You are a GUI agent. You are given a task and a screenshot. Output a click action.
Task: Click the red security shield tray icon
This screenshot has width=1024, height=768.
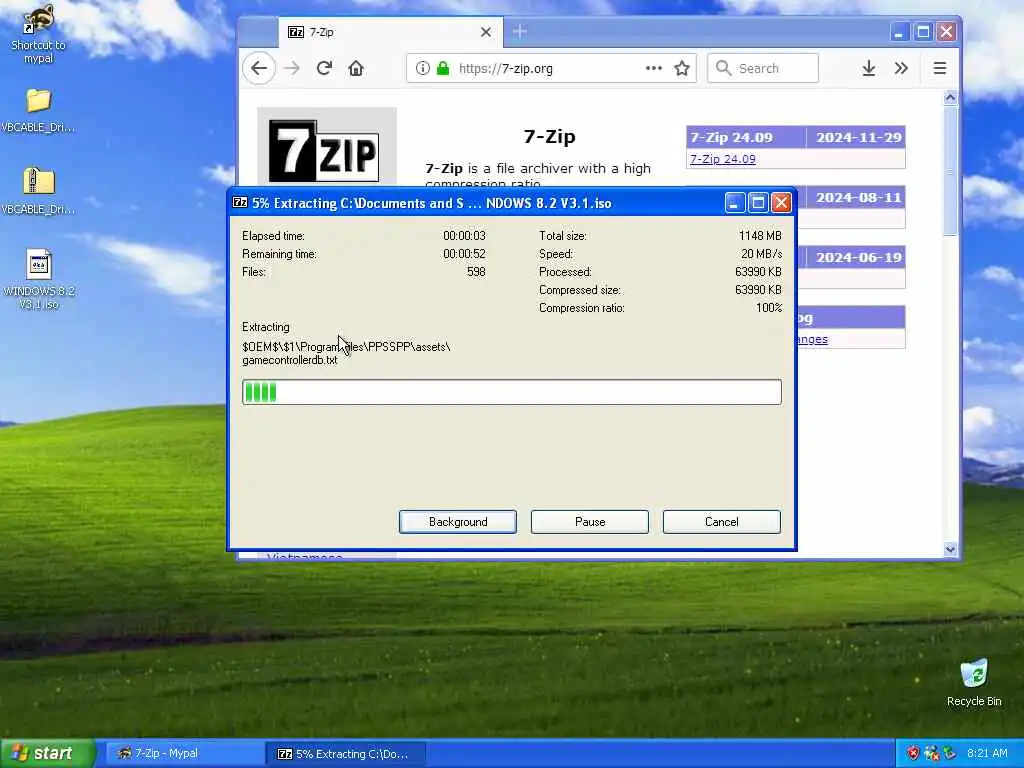(912, 754)
